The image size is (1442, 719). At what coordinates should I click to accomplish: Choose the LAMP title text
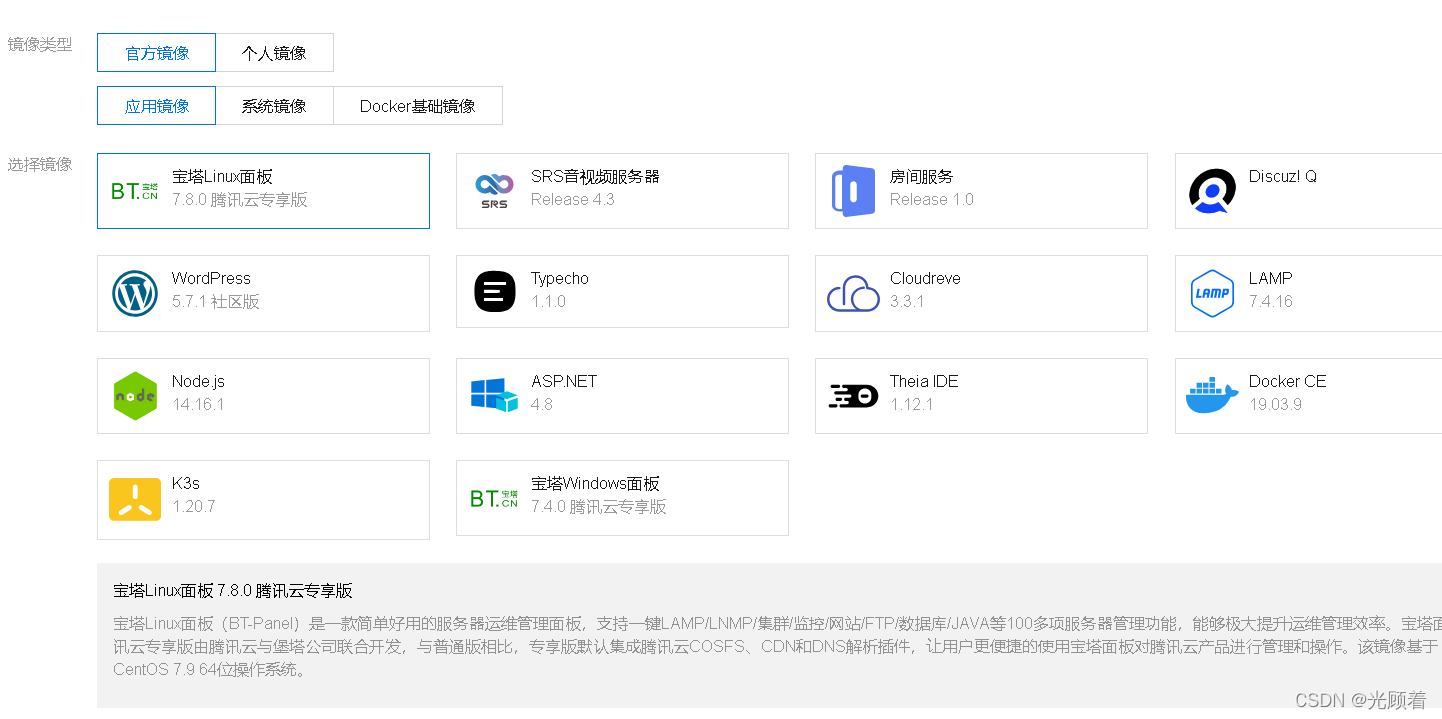[x=1270, y=279]
